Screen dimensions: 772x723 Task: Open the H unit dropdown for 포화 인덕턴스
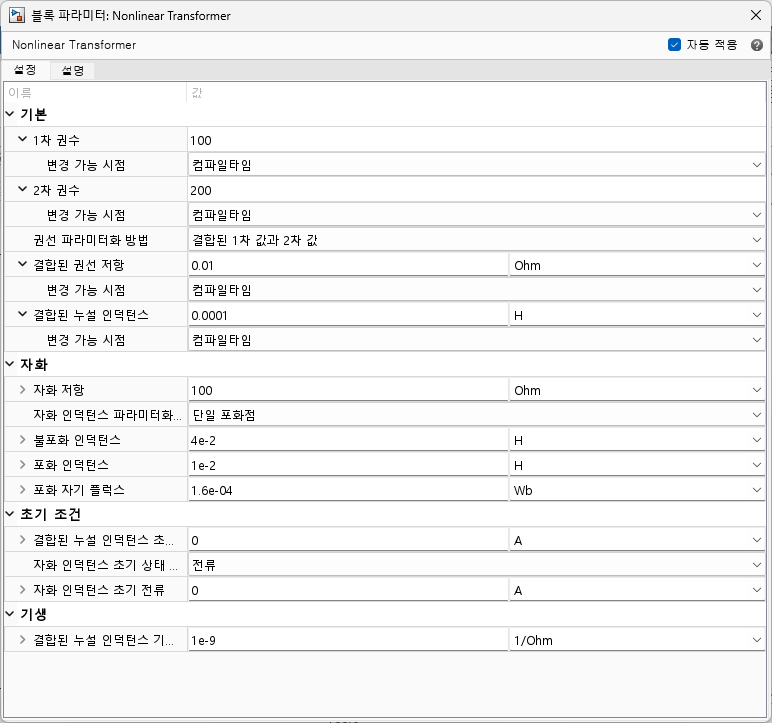coord(637,465)
